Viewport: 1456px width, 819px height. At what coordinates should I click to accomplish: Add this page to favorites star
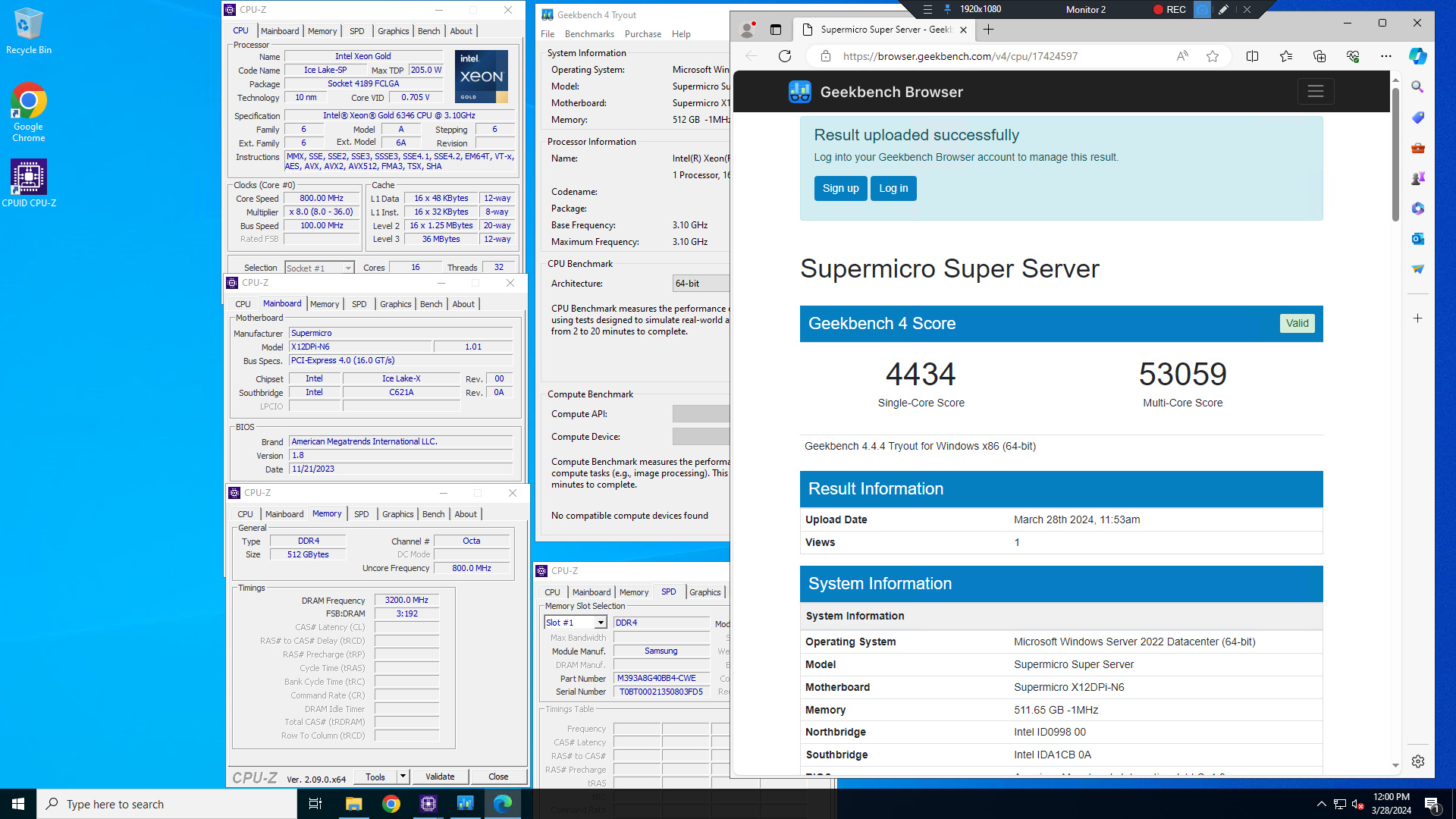pos(1213,56)
